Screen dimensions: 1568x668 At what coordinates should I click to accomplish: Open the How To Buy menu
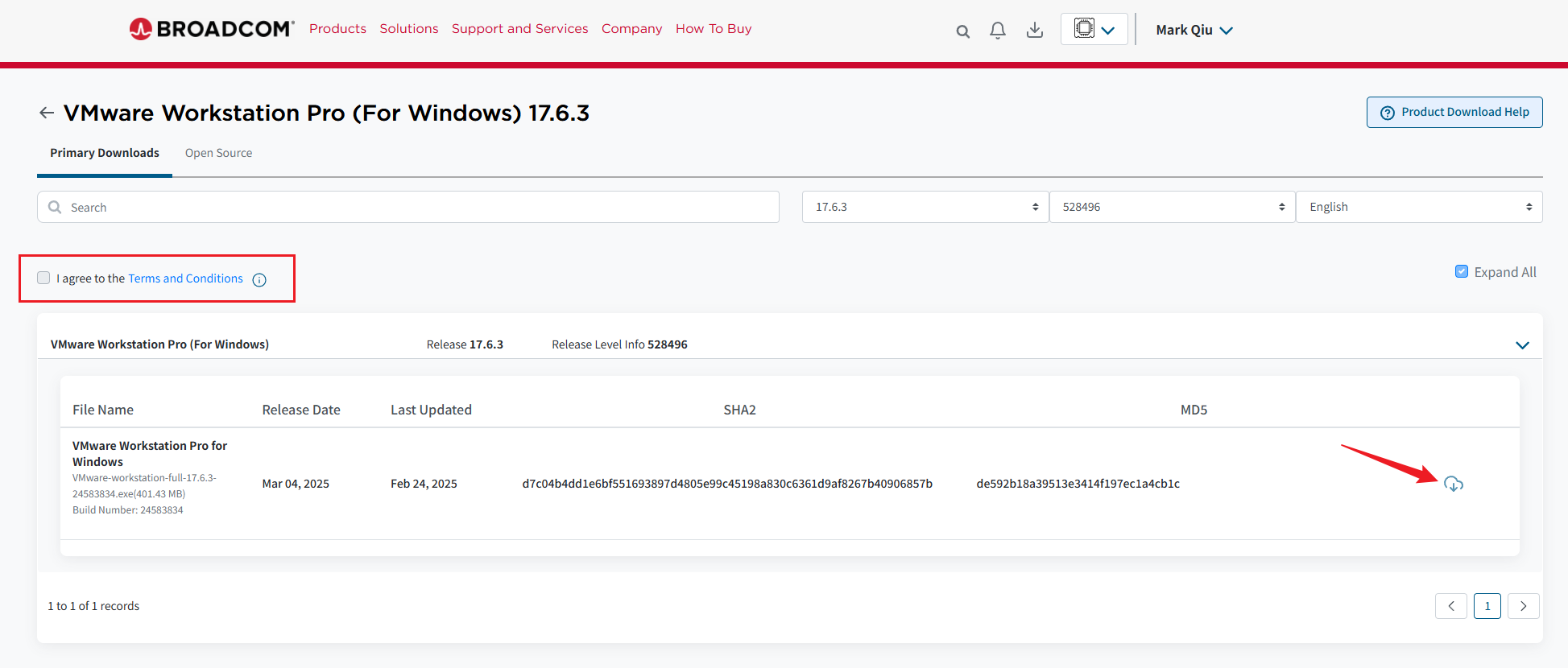(x=714, y=29)
